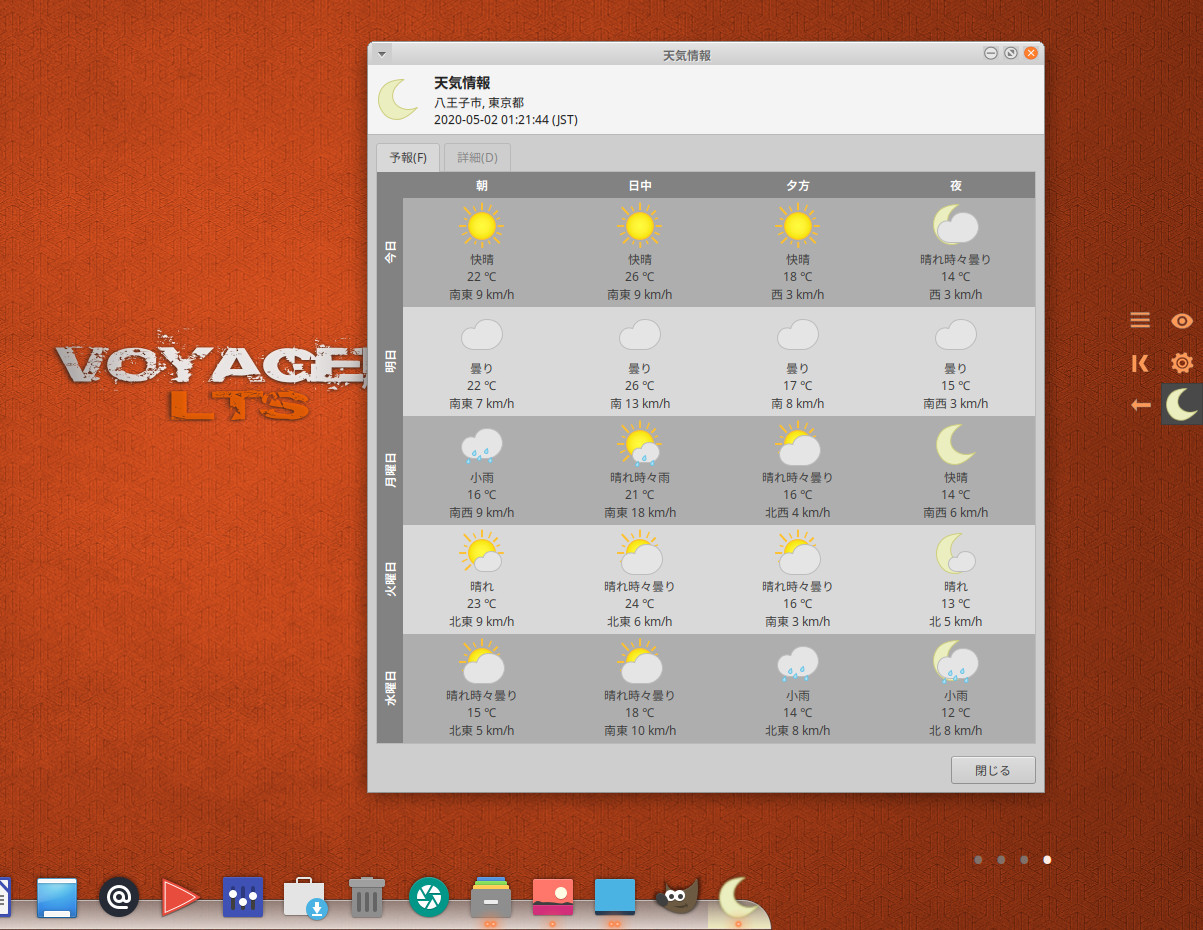Click Monday night clear moon icon
This screenshot has height=930, width=1203.
coord(955,444)
